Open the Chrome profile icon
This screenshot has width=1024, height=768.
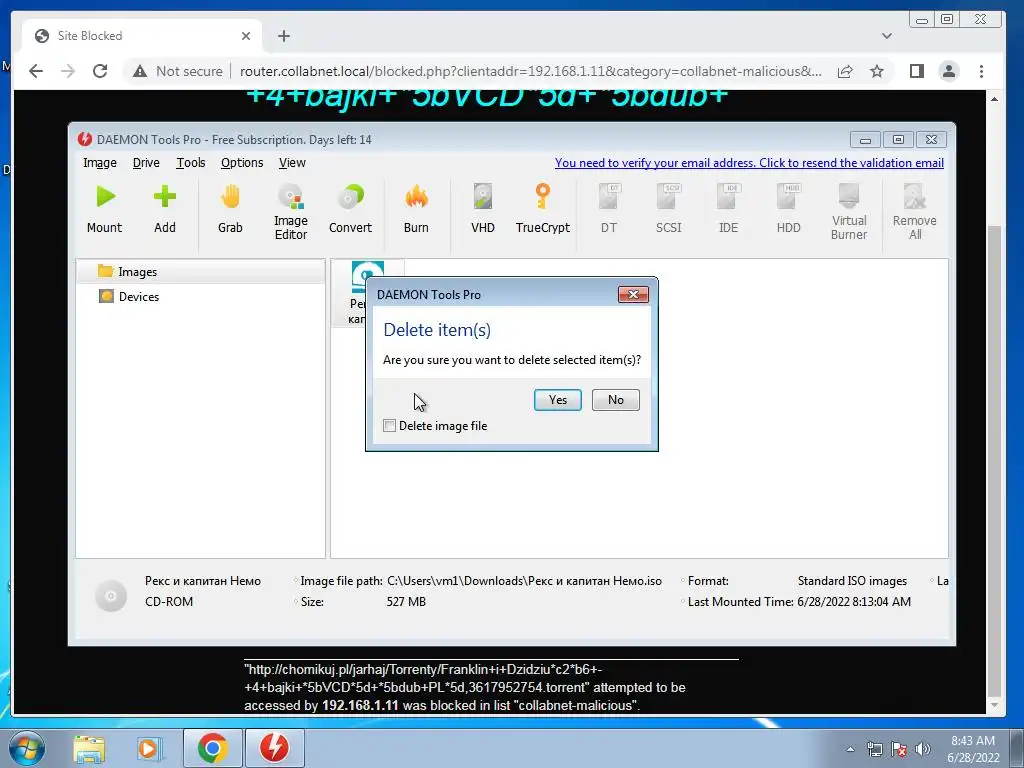point(949,71)
